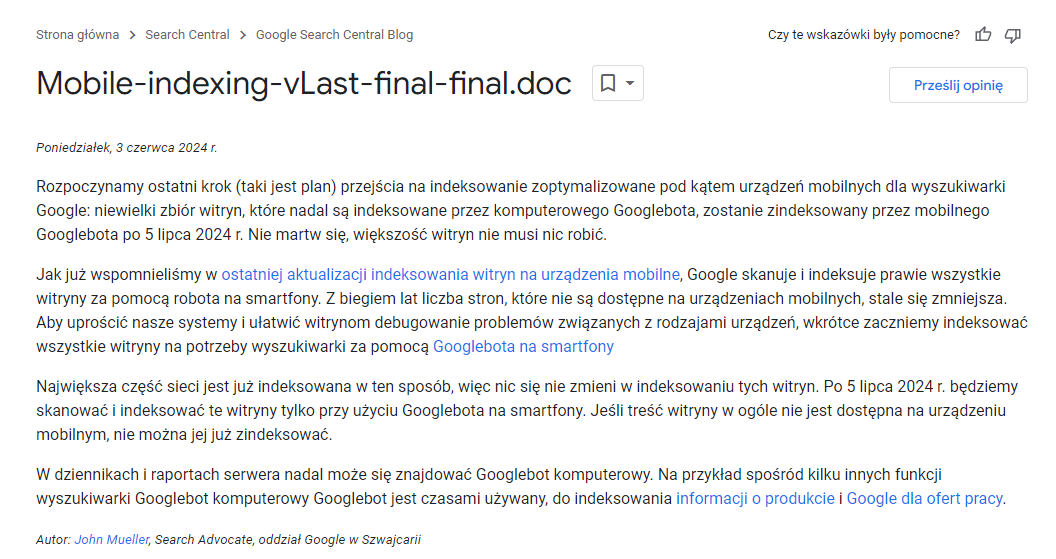
Task: Click the date Poniedziałek, 3 czerwca 2024
Action: (126, 147)
